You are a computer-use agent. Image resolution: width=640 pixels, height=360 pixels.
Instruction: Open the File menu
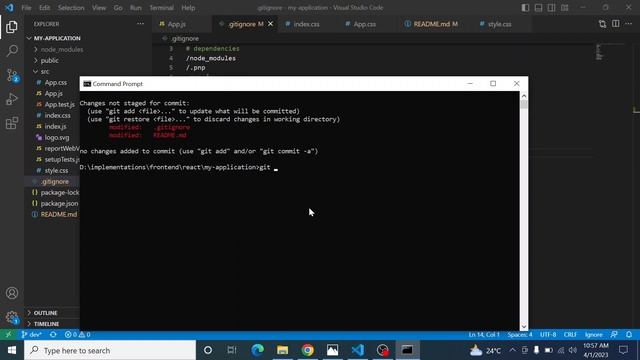26,8
